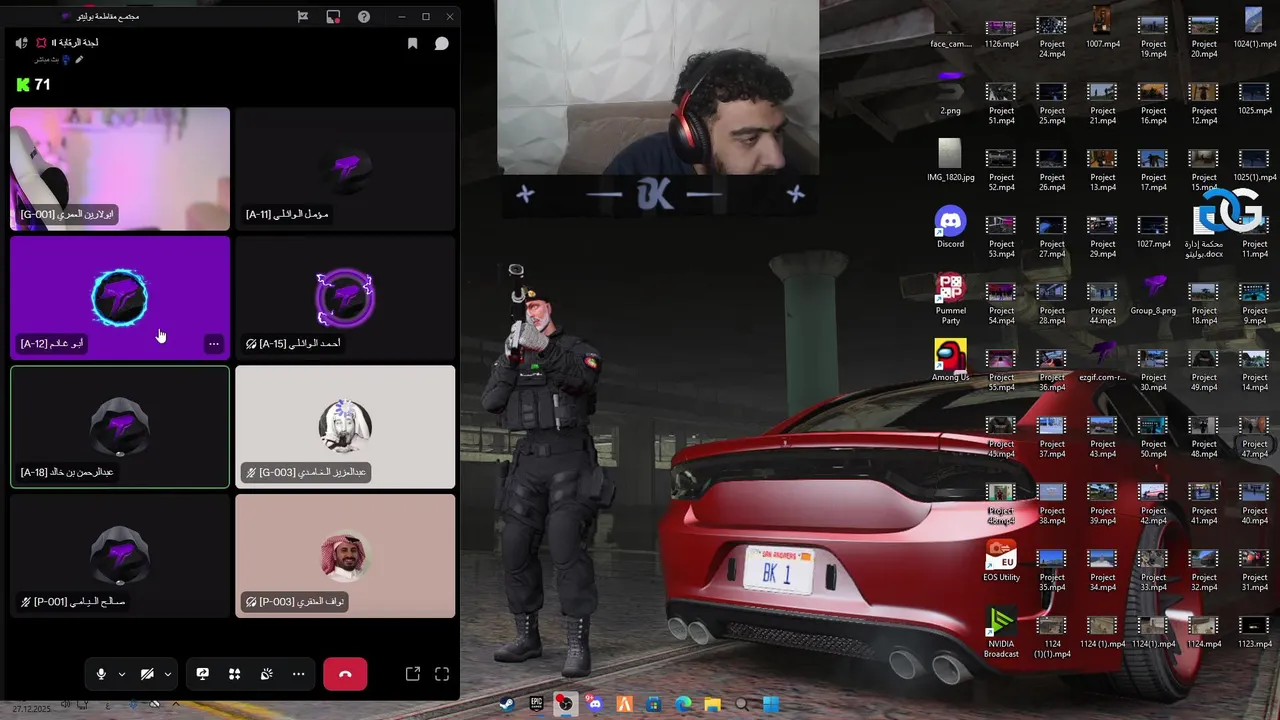
Task: Click the tray volume speaker icon
Action: [66, 704]
